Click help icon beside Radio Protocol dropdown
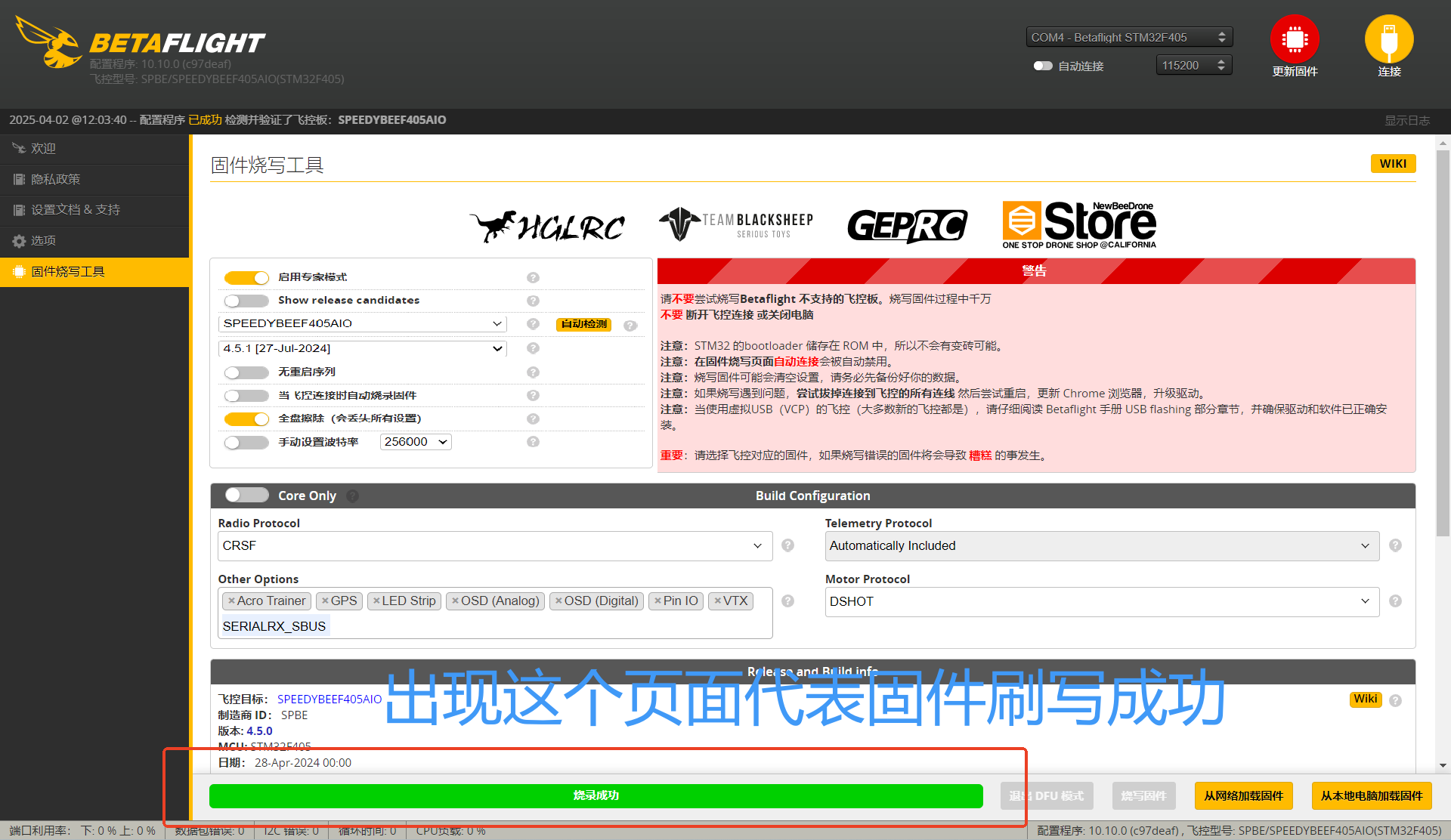Screen dimensions: 1451x840 pyautogui.click(x=787, y=545)
